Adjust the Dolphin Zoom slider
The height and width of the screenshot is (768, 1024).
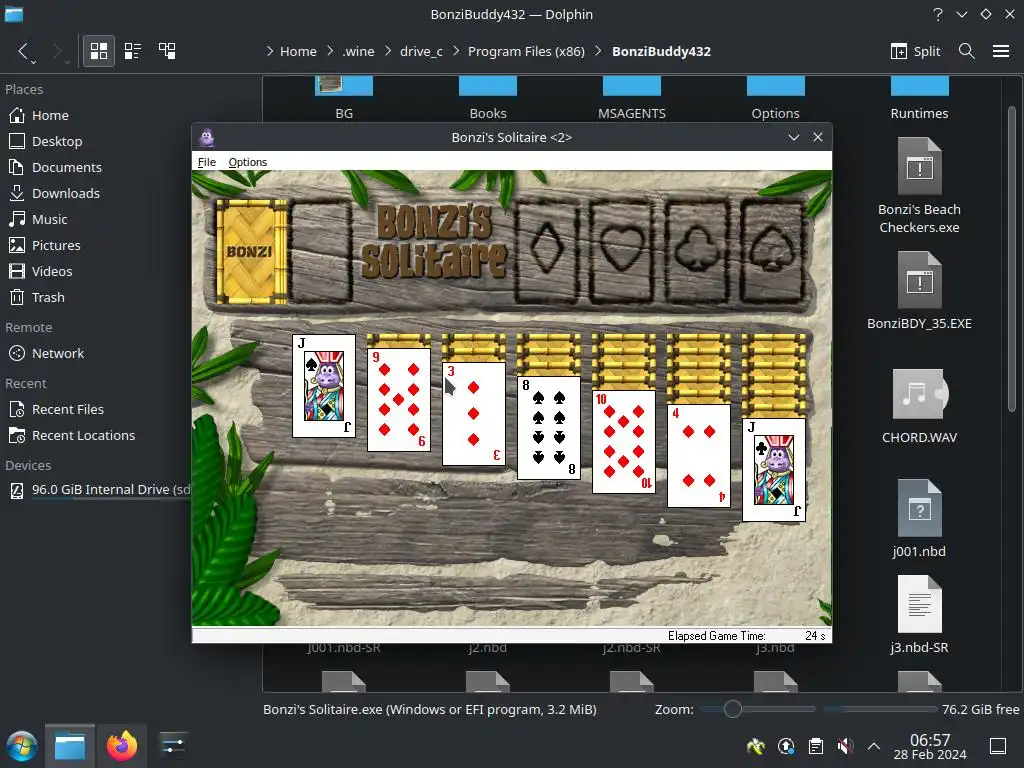coord(758,709)
